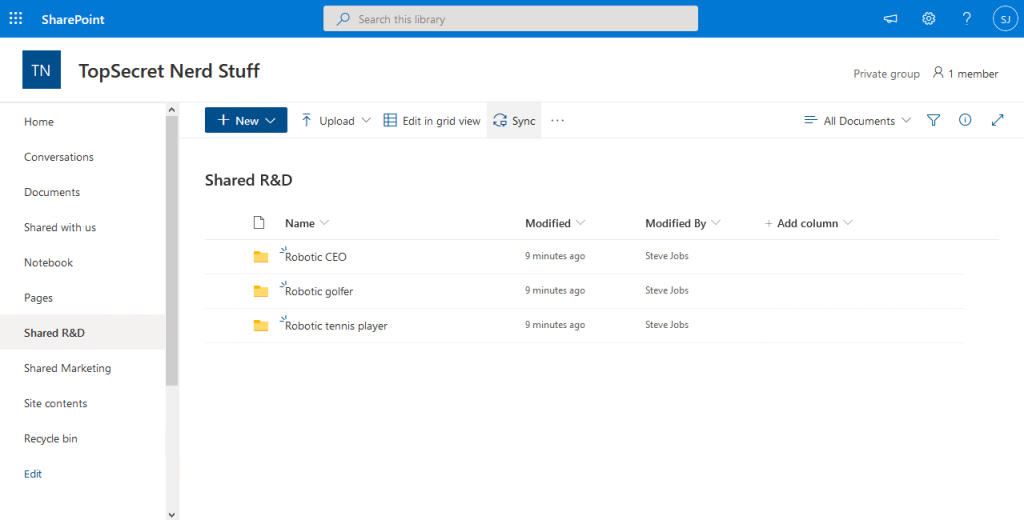Open the filter pane funnel icon
Screen dimensions: 1024x520
coord(933,120)
